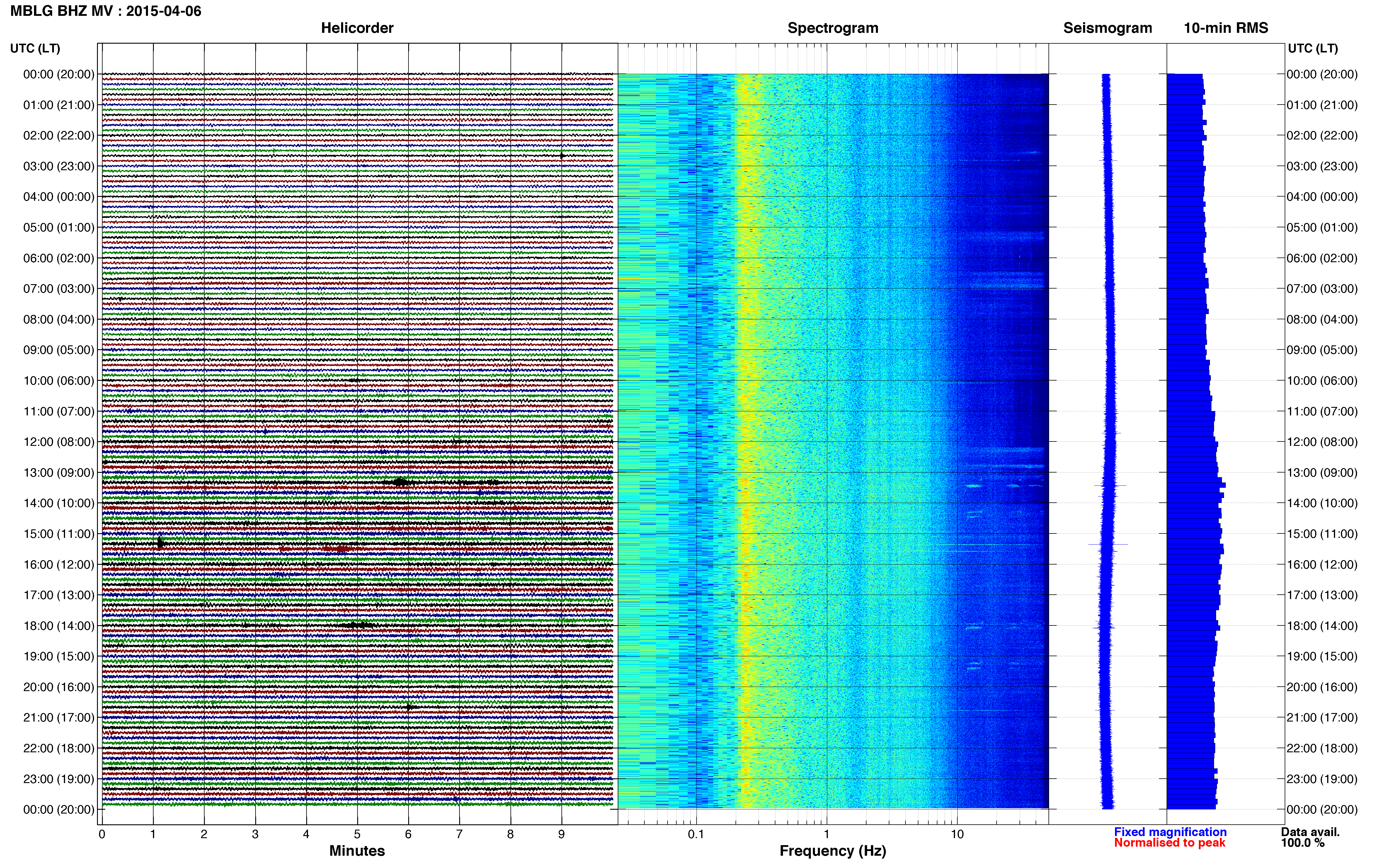Viewport: 1389px width, 868px height.
Task: Click the right 'UTC (LT)' axis label
Action: (1313, 48)
